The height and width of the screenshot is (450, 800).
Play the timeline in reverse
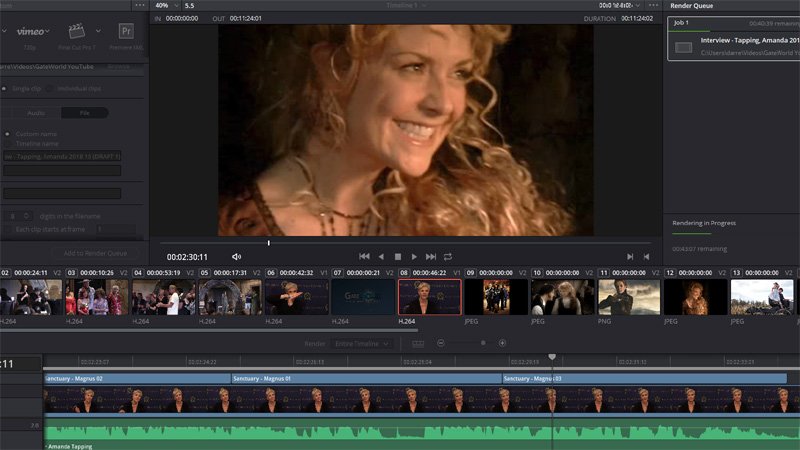[381, 257]
